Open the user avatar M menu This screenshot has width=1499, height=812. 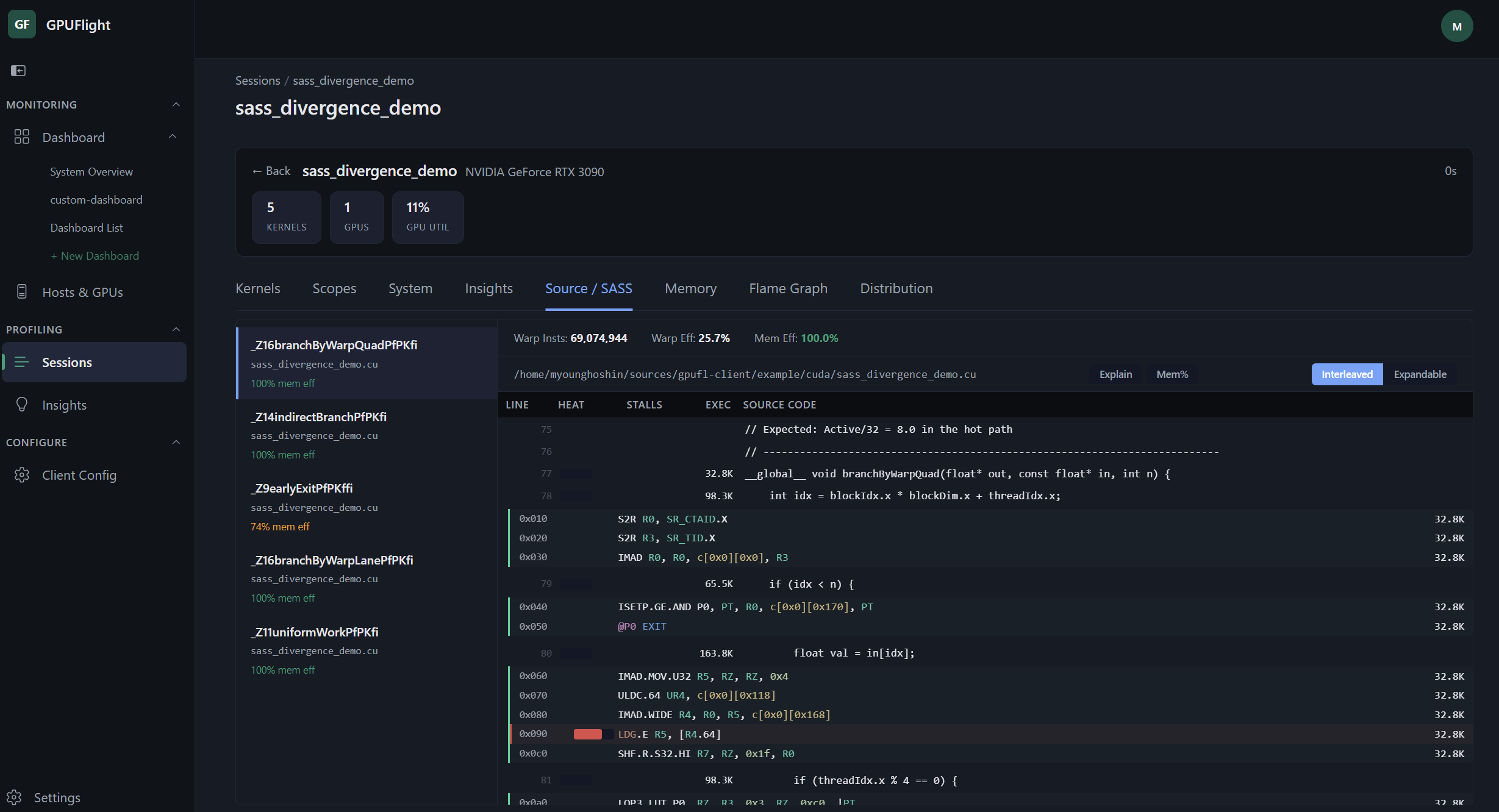[x=1457, y=26]
